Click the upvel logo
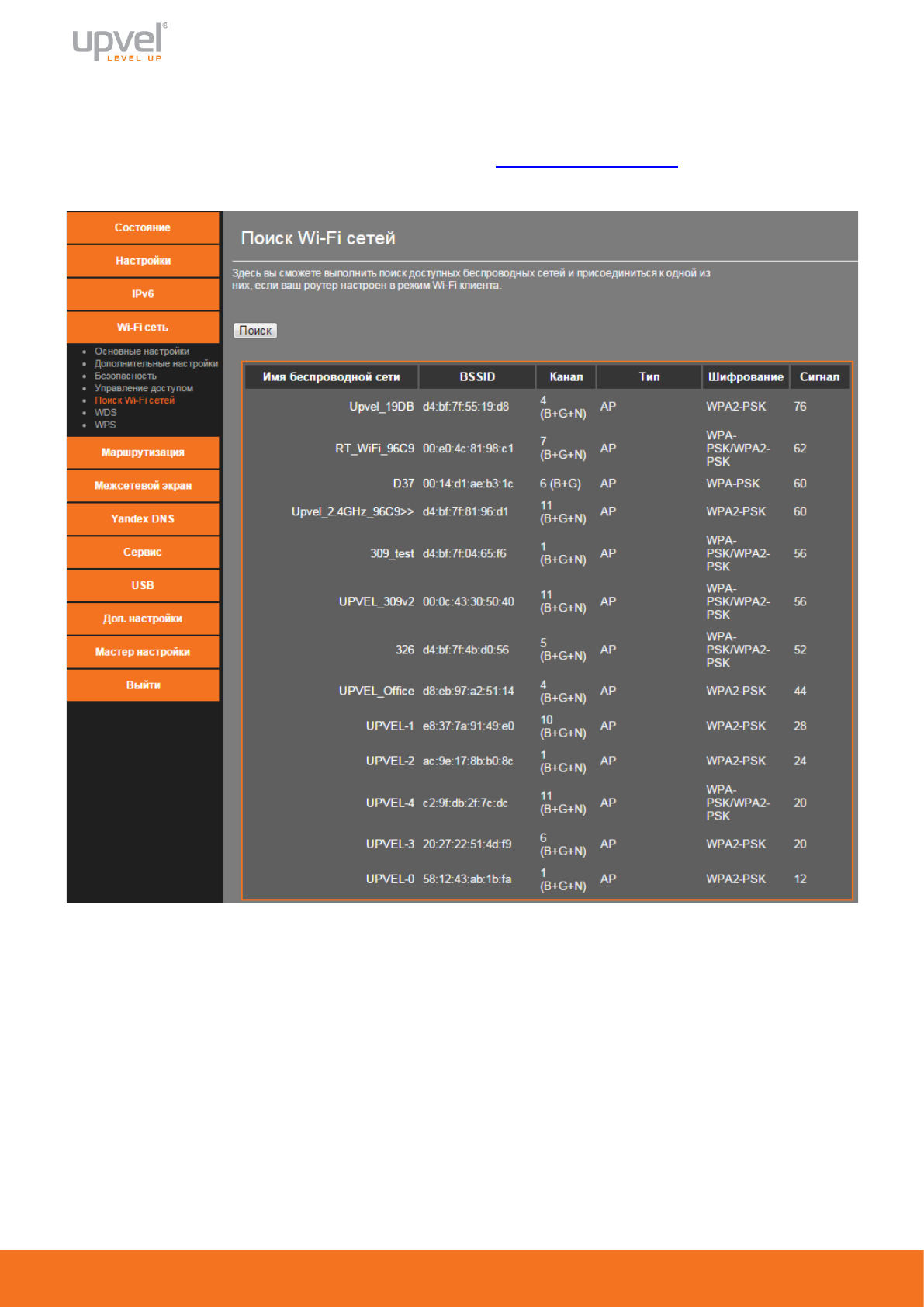 point(119,42)
